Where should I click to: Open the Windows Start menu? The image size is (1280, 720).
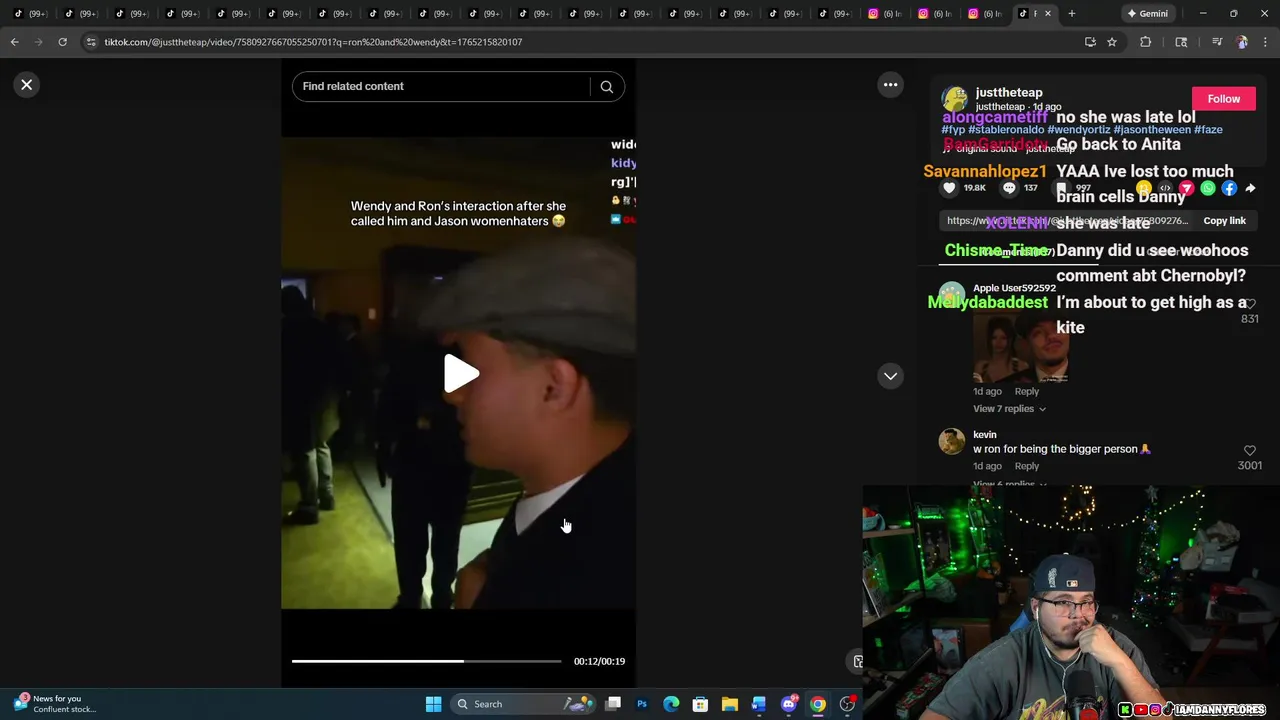click(x=433, y=704)
